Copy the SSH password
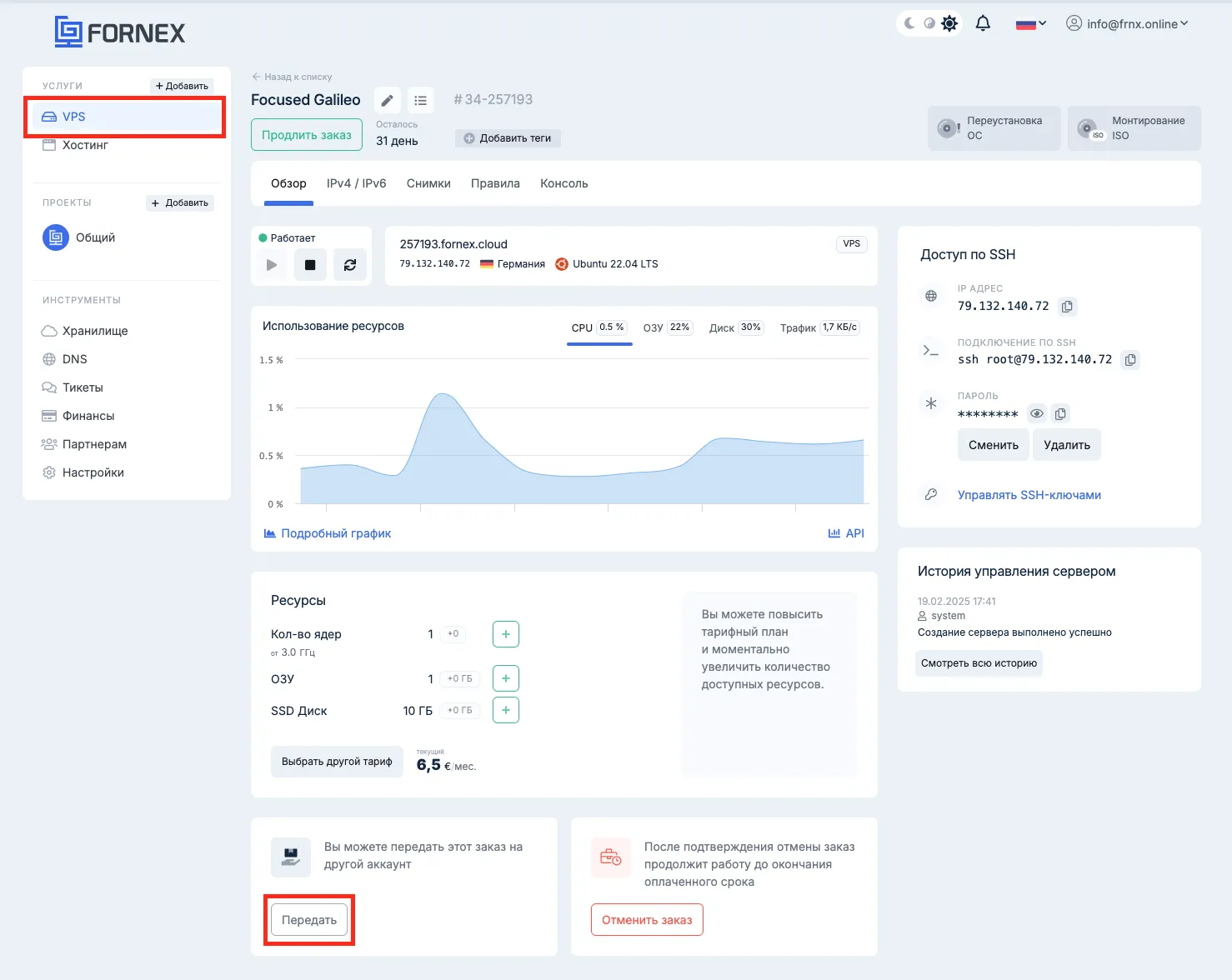Screen dimensions: 1232x980 click(1060, 414)
